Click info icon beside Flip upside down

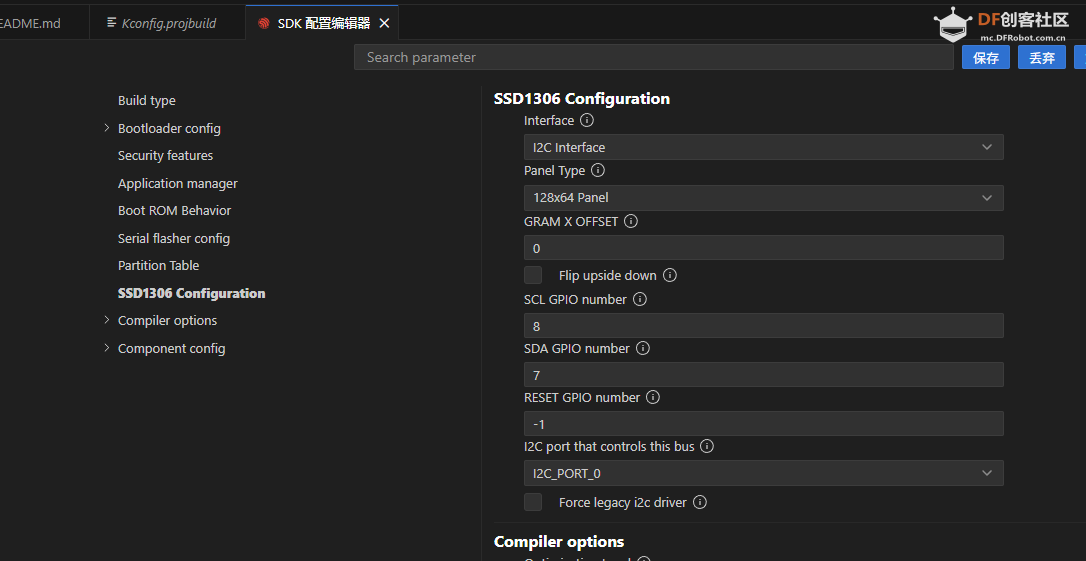tap(670, 275)
